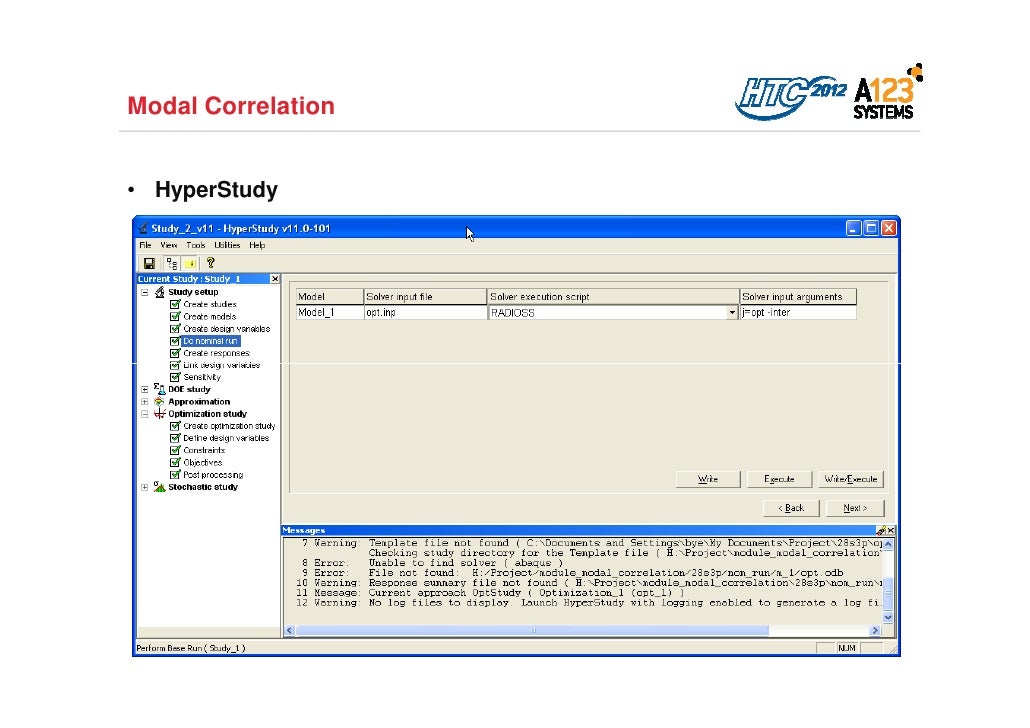Click the Save study toolbar icon
The width and height of the screenshot is (1030, 728).
(148, 263)
